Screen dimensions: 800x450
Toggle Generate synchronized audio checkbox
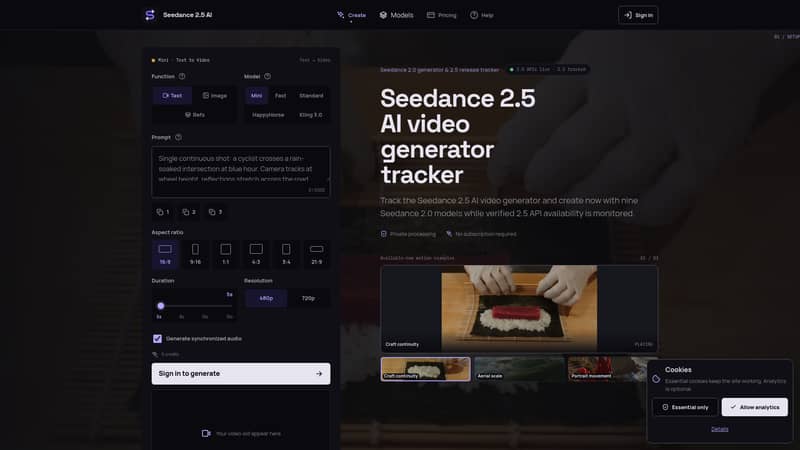(157, 338)
